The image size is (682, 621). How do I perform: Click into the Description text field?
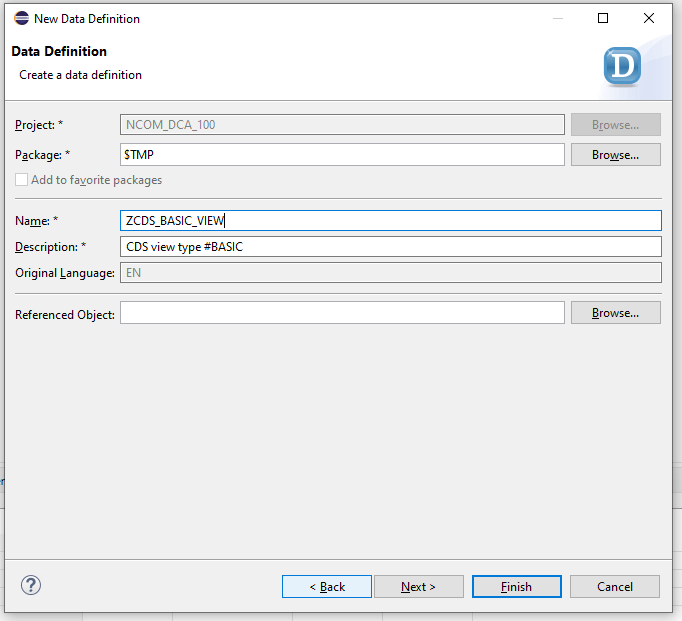click(390, 247)
